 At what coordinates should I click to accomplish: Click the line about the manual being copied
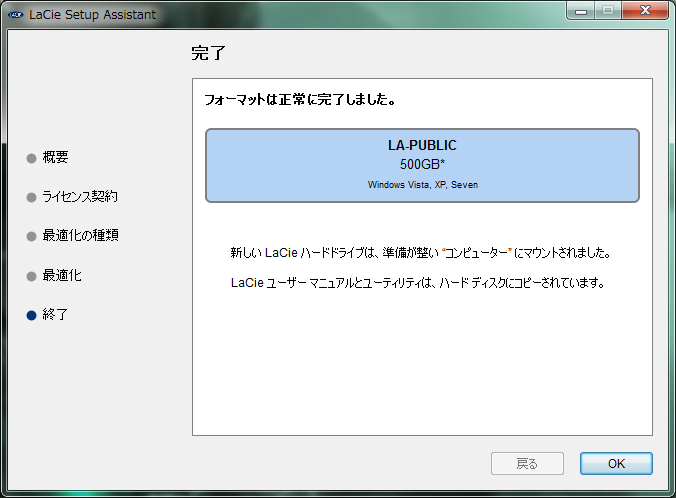pos(417,283)
